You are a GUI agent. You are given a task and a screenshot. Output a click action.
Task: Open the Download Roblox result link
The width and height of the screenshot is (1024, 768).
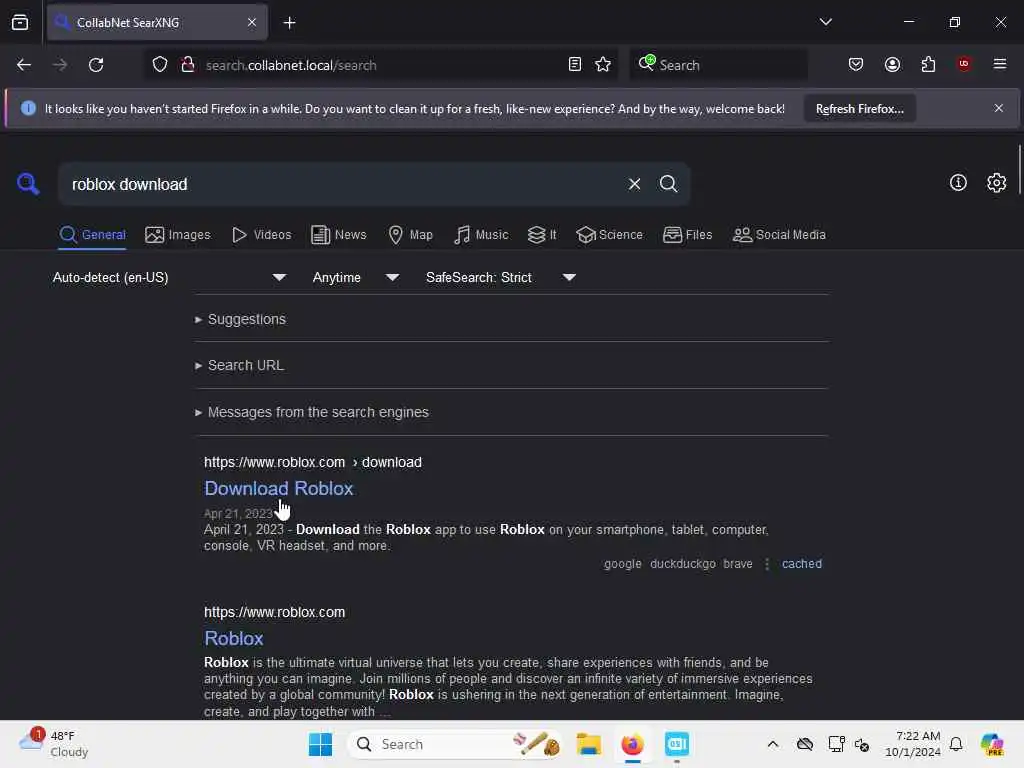tap(279, 488)
